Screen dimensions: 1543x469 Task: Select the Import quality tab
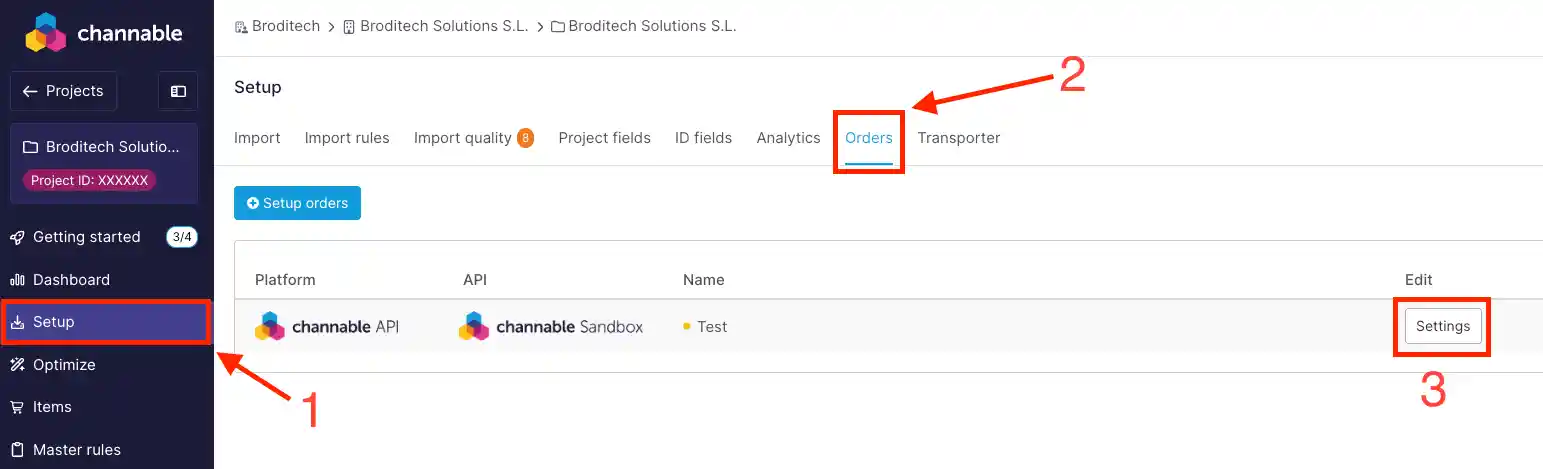click(463, 138)
